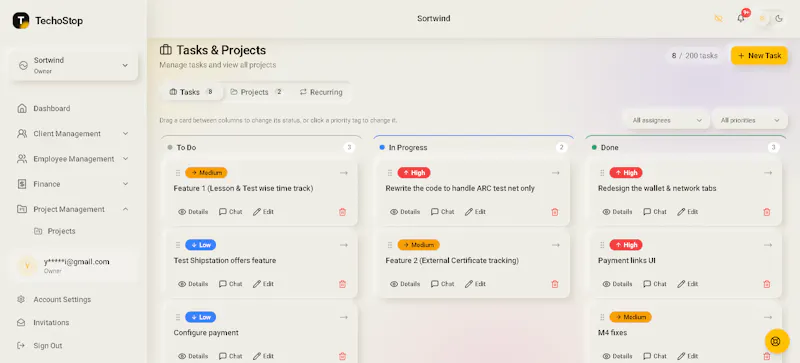Move Test Shipstation task forward with arrow
This screenshot has width=800, height=363.
[344, 245]
